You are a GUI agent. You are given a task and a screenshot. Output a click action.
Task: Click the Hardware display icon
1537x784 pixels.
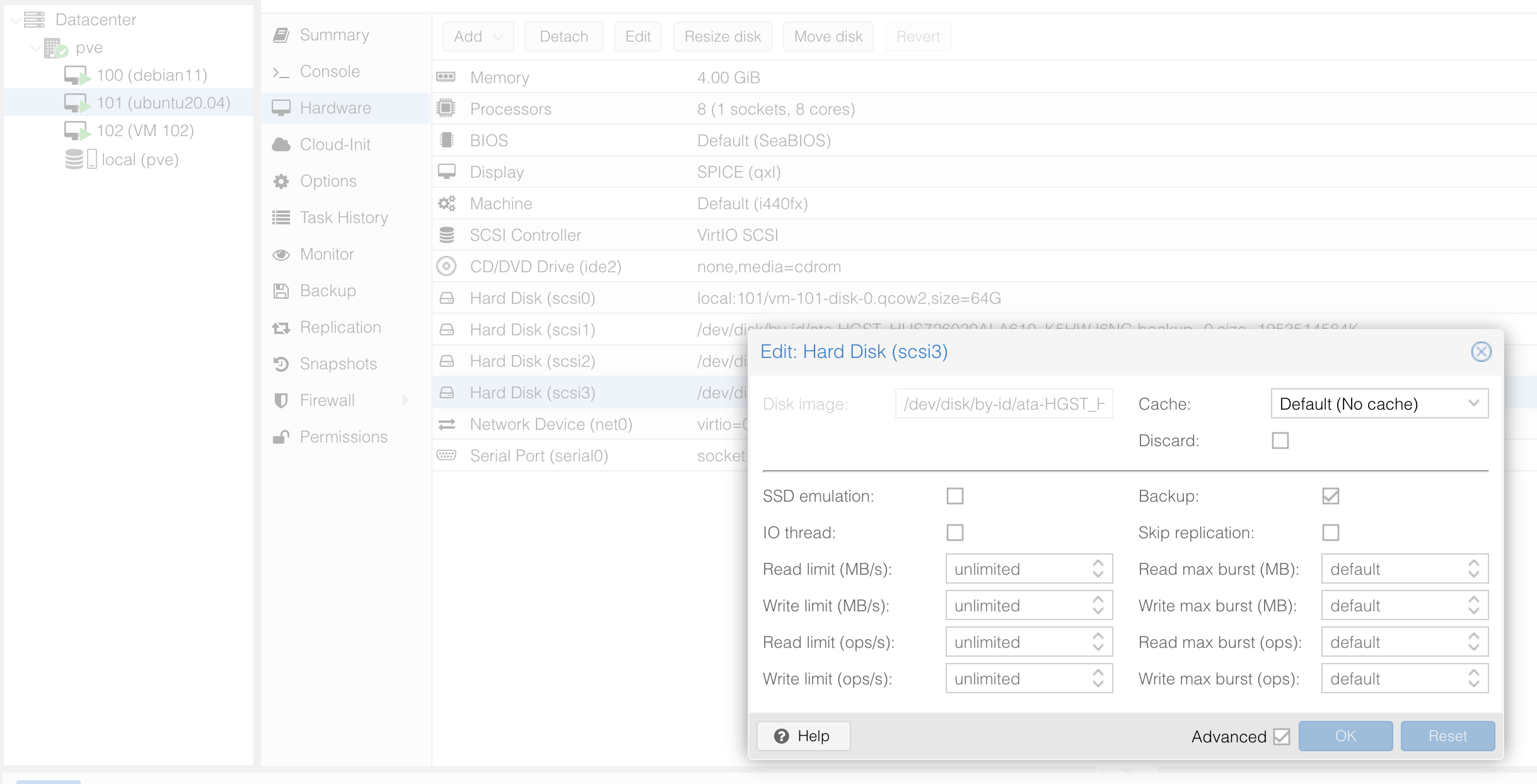point(282,108)
